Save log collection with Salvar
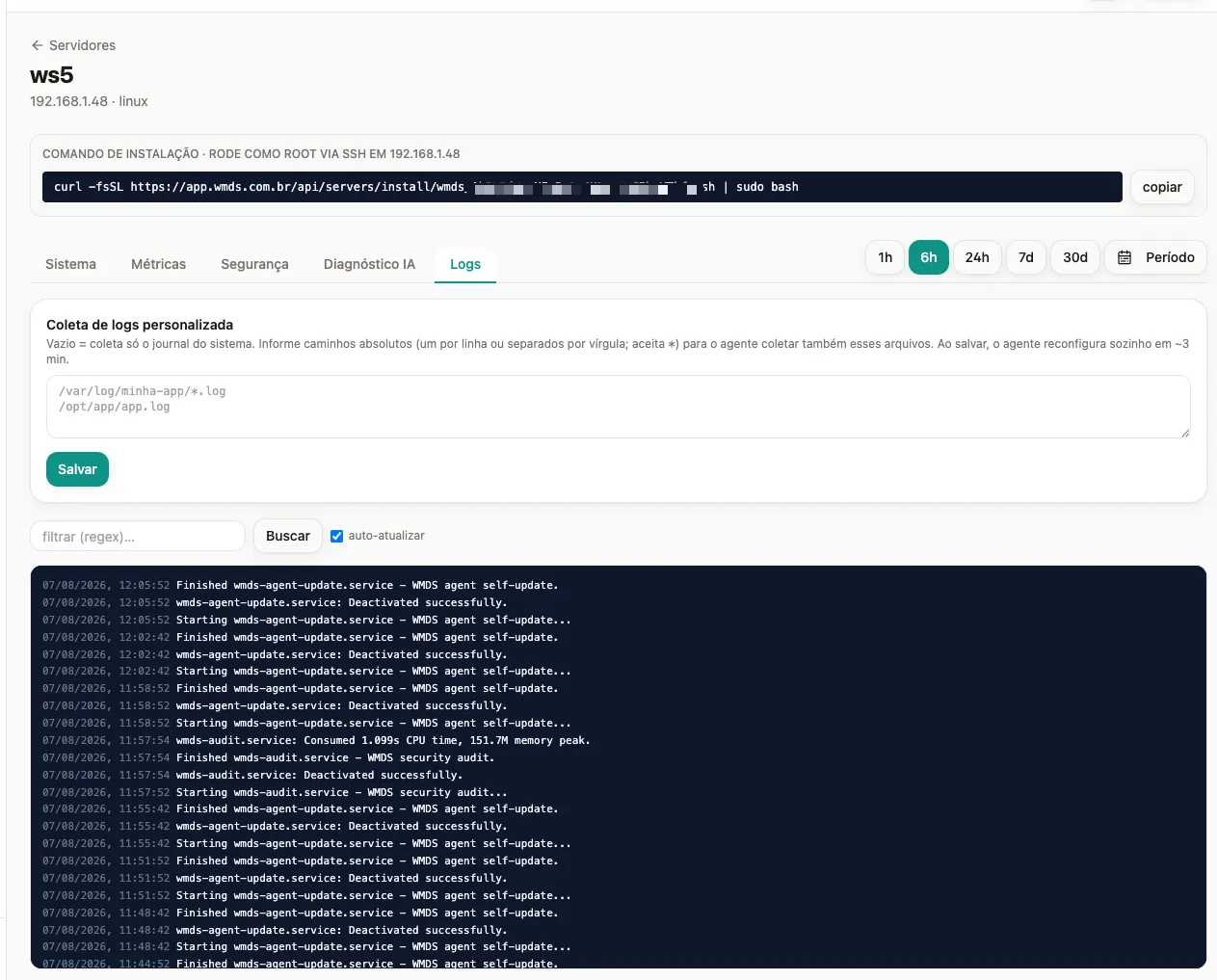The image size is (1217, 980). pyautogui.click(x=77, y=469)
